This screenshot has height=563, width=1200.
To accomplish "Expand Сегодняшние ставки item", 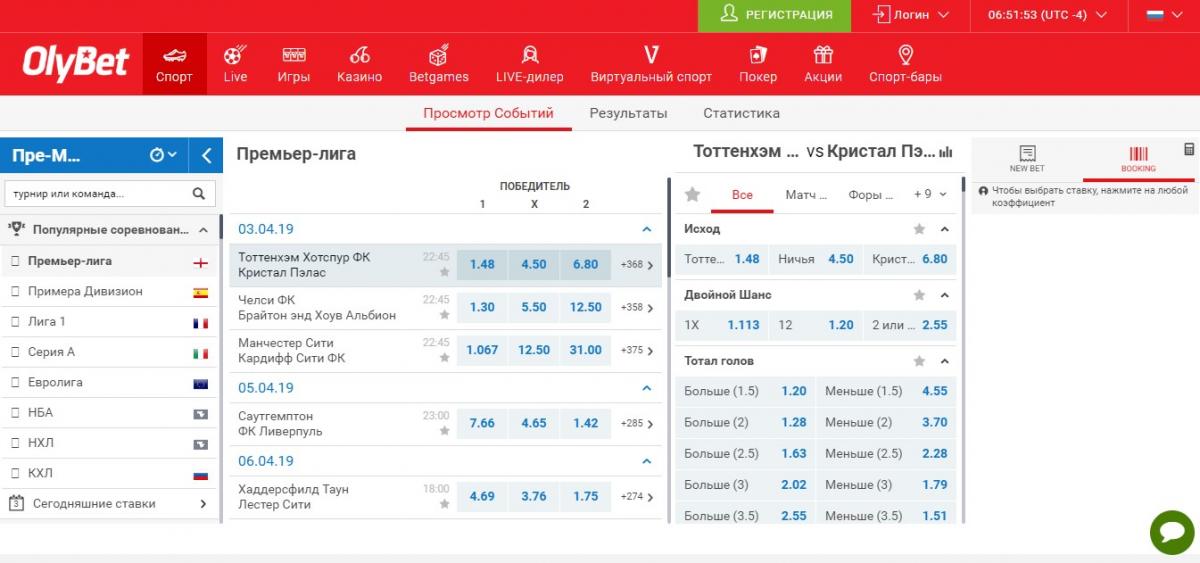I will click(203, 504).
